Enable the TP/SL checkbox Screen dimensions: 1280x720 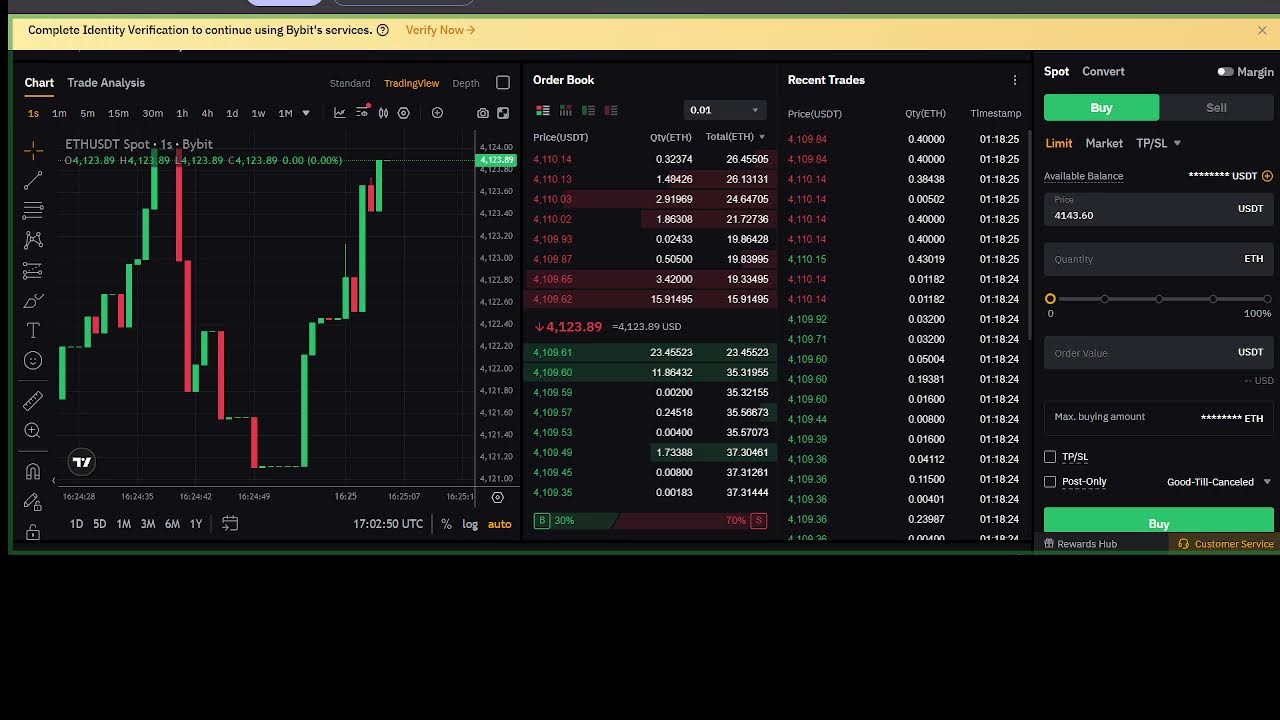(x=1050, y=457)
